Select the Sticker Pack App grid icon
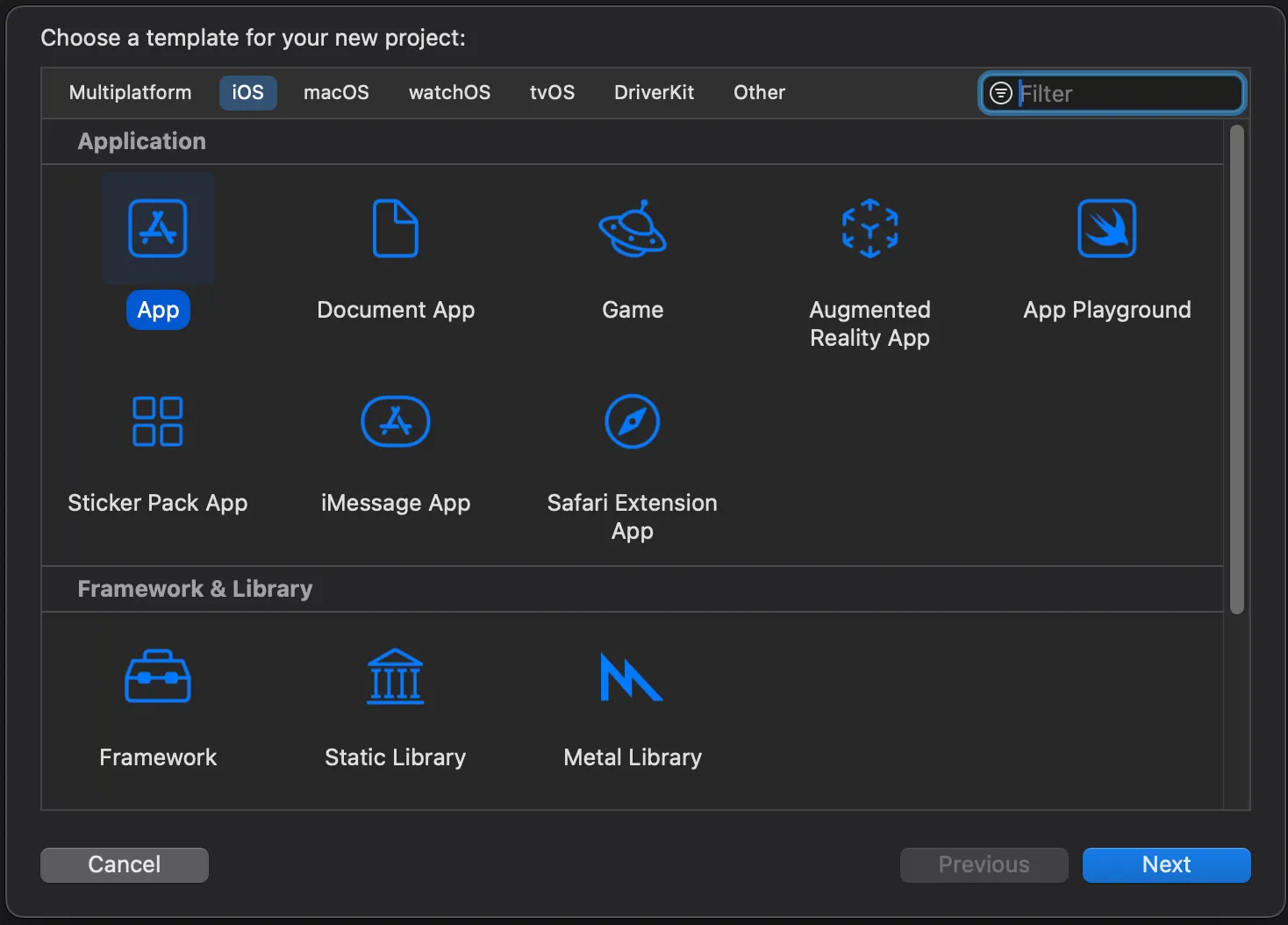This screenshot has height=925, width=1288. click(158, 421)
